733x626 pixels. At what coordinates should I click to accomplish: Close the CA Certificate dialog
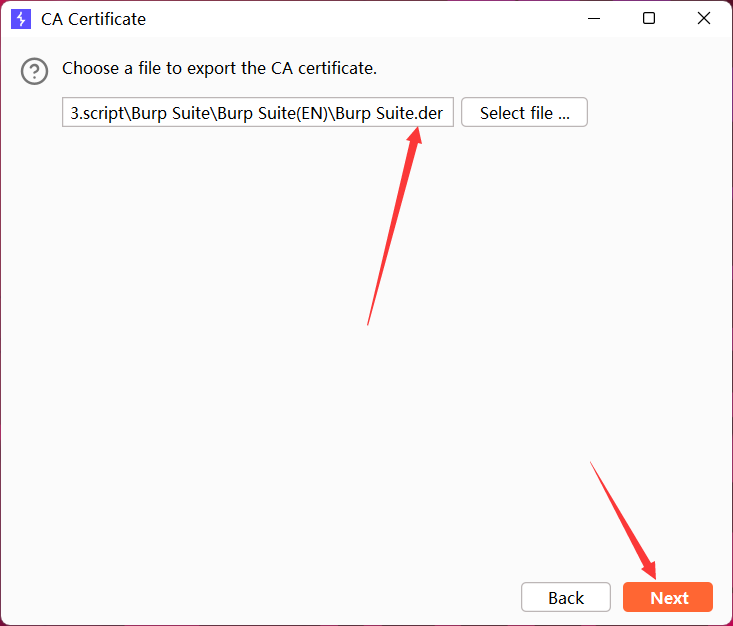[x=704, y=19]
